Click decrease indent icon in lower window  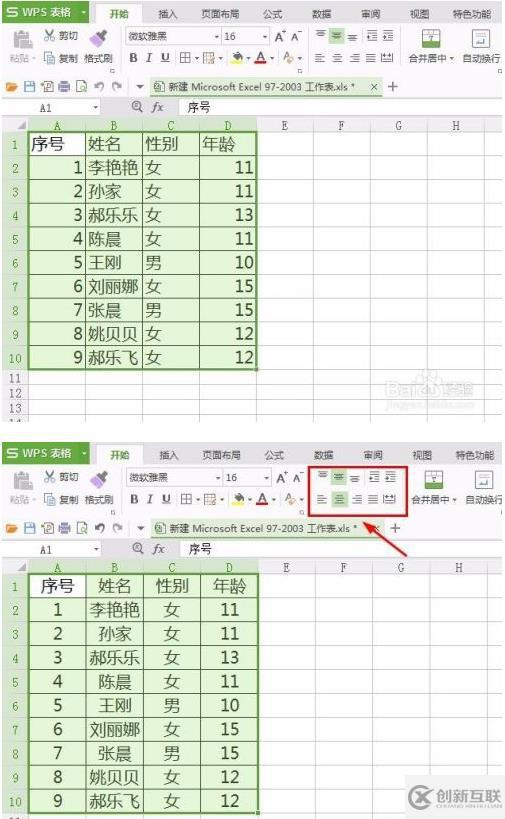[374, 476]
